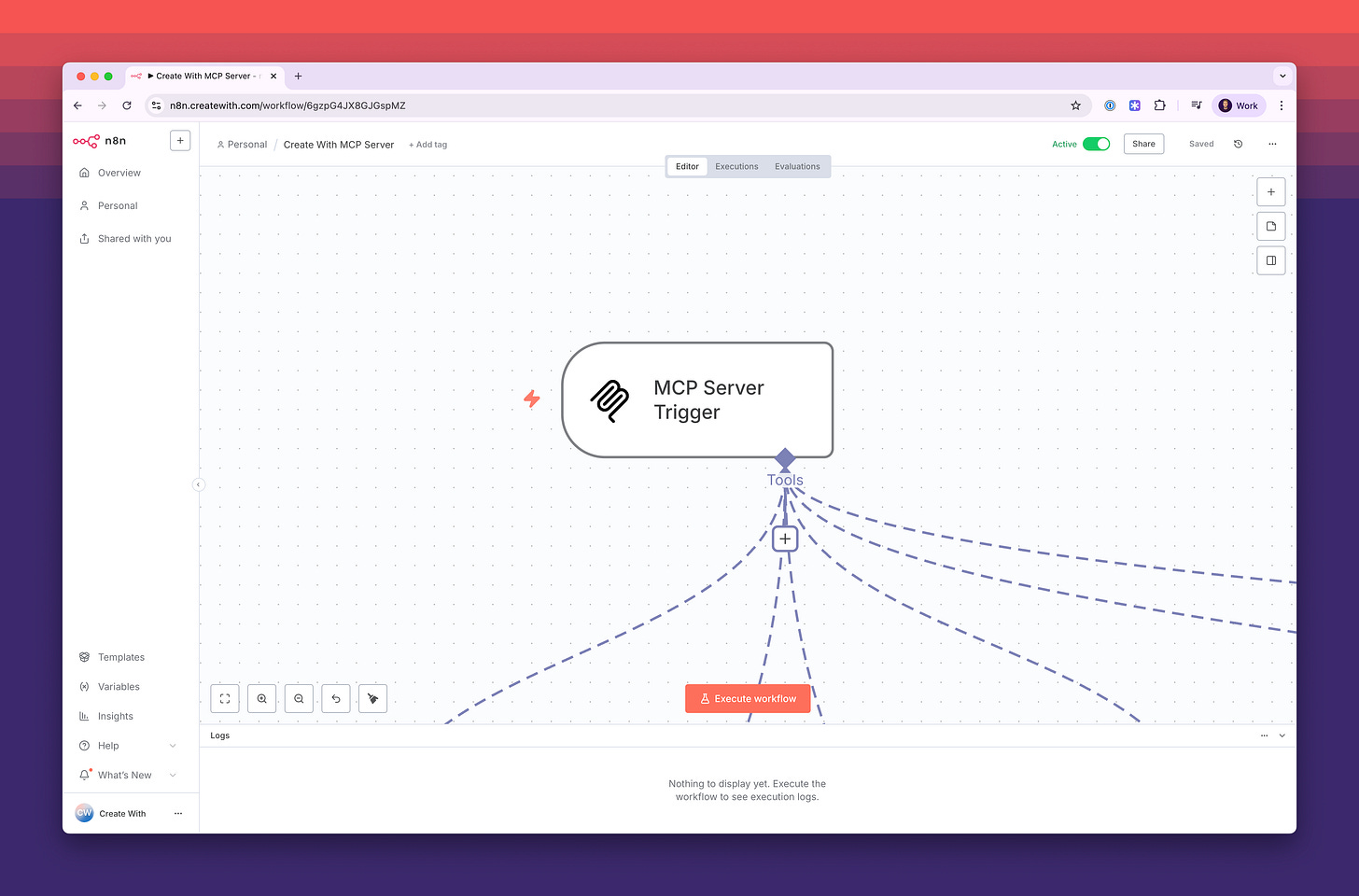Viewport: 1359px width, 896px height.
Task: Expand the What's New chevron
Action: point(173,776)
